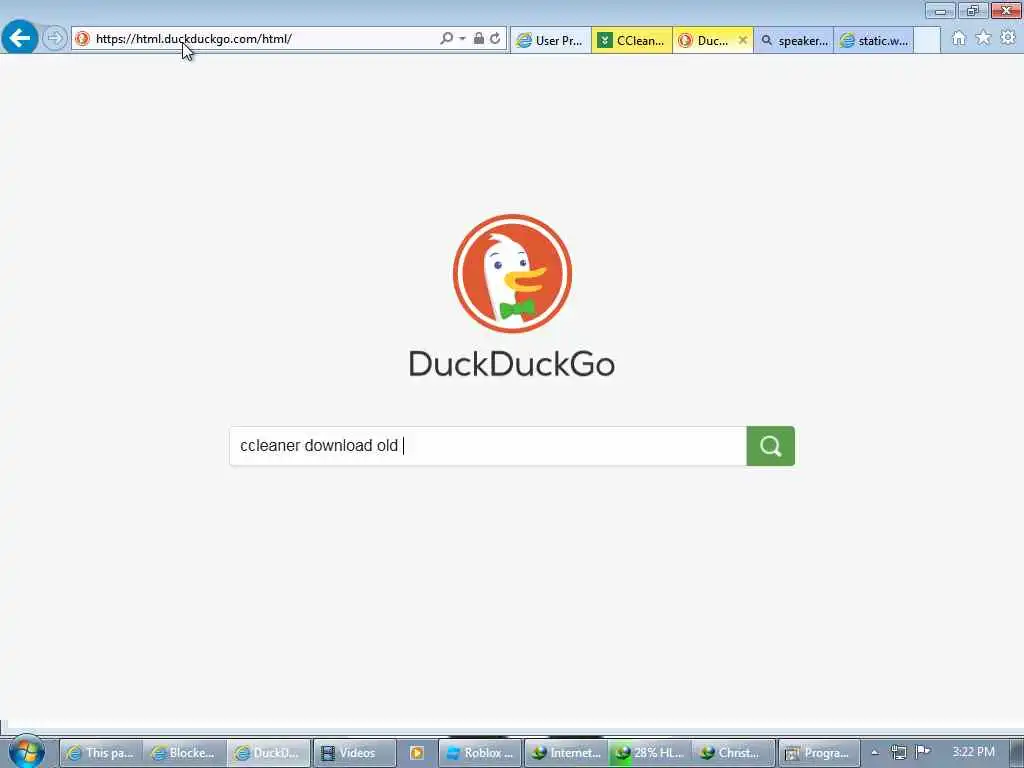The image size is (1024, 768).
Task: Open the Internet... download manager taskbar button
Action: coord(566,753)
